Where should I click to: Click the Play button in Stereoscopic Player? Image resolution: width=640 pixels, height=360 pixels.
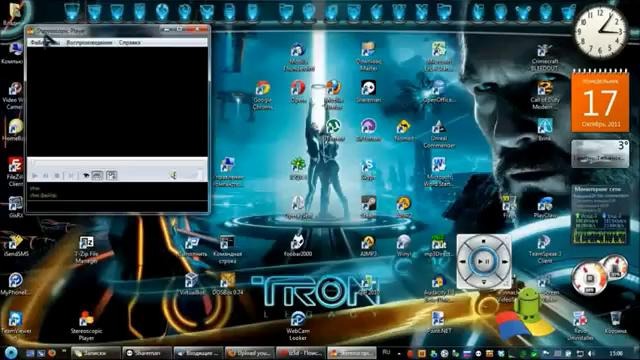point(35,176)
